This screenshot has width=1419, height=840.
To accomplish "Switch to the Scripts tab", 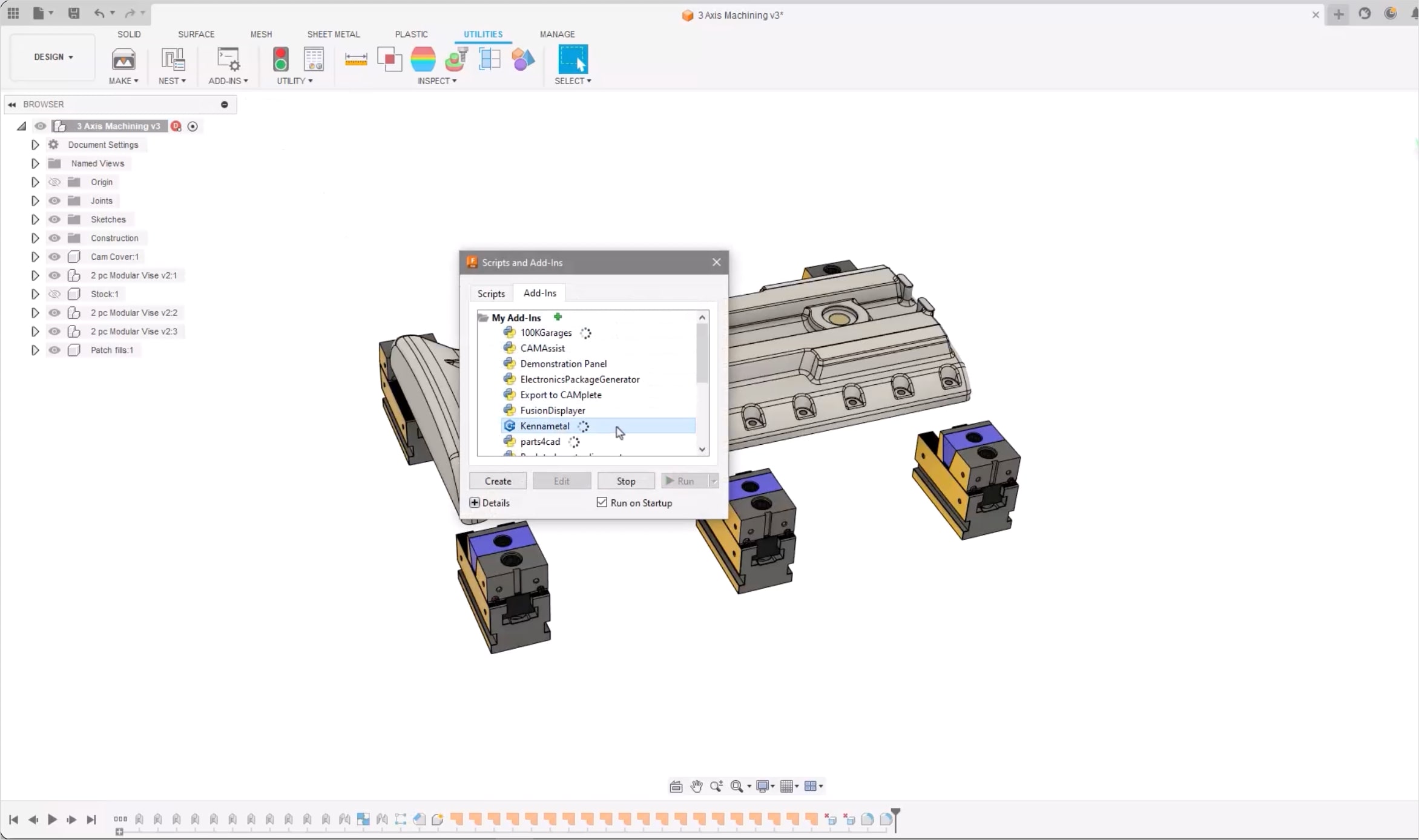I will coord(490,294).
